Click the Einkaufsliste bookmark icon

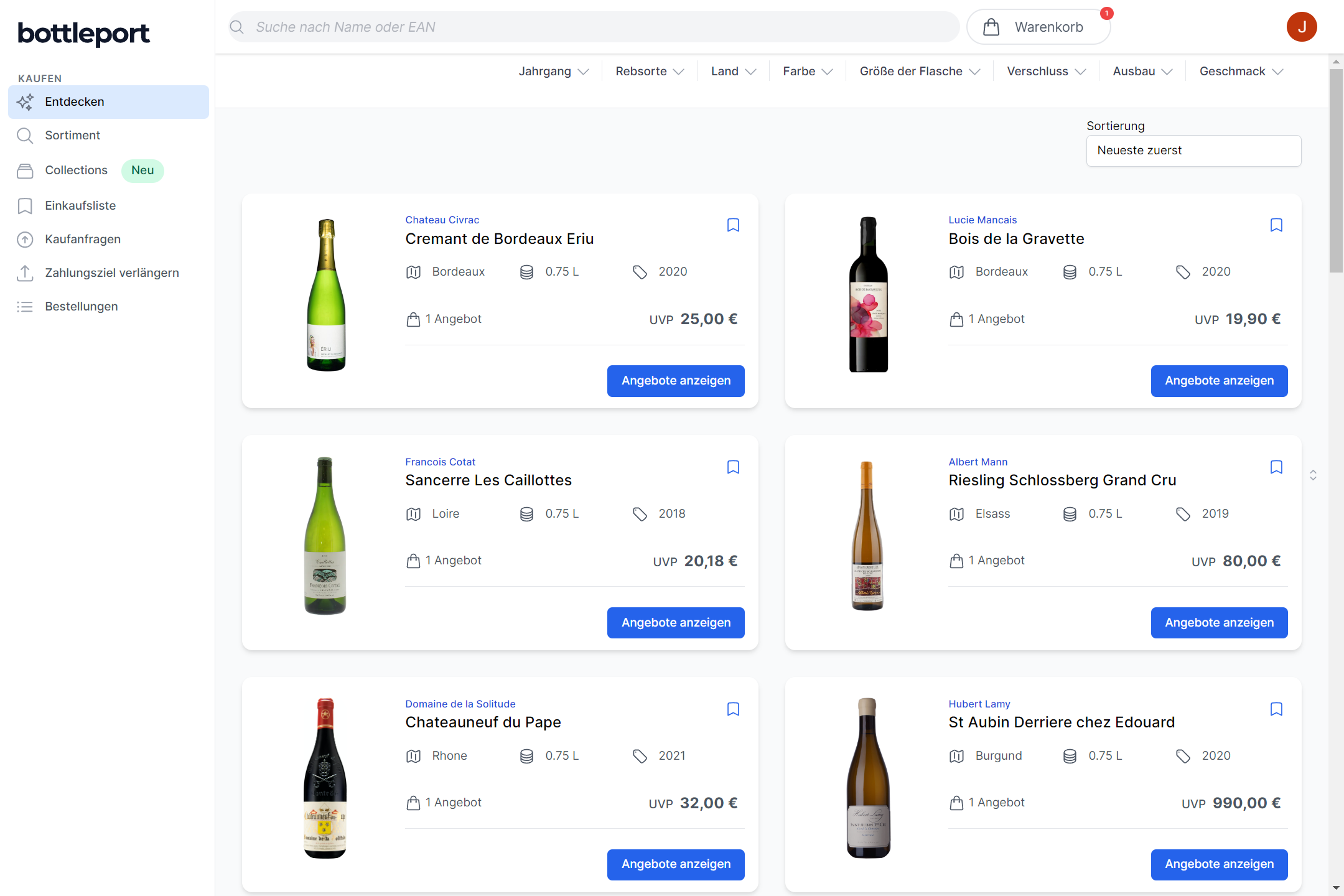click(25, 206)
